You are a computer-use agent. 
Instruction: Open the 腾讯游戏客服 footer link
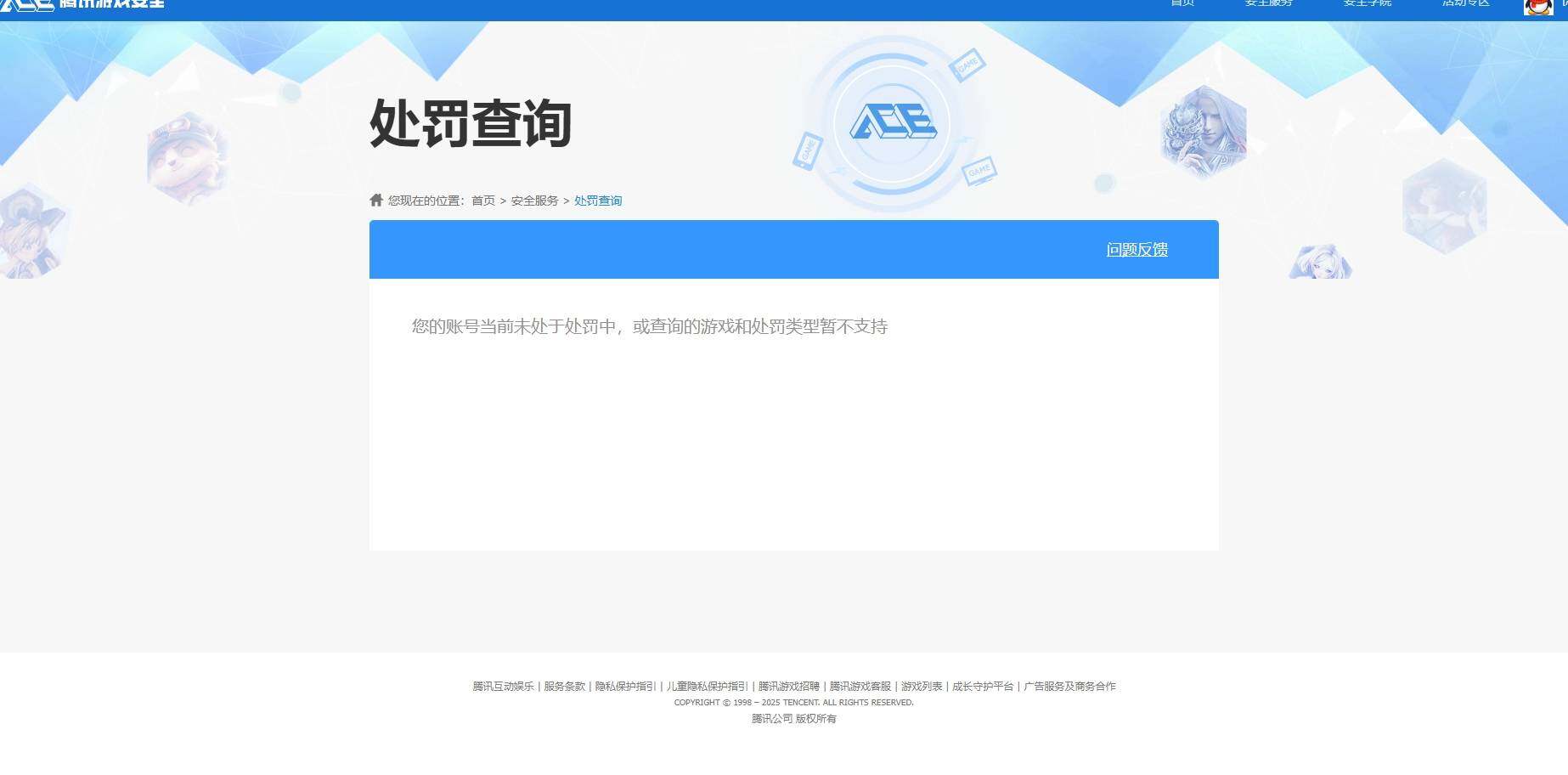coord(860,687)
